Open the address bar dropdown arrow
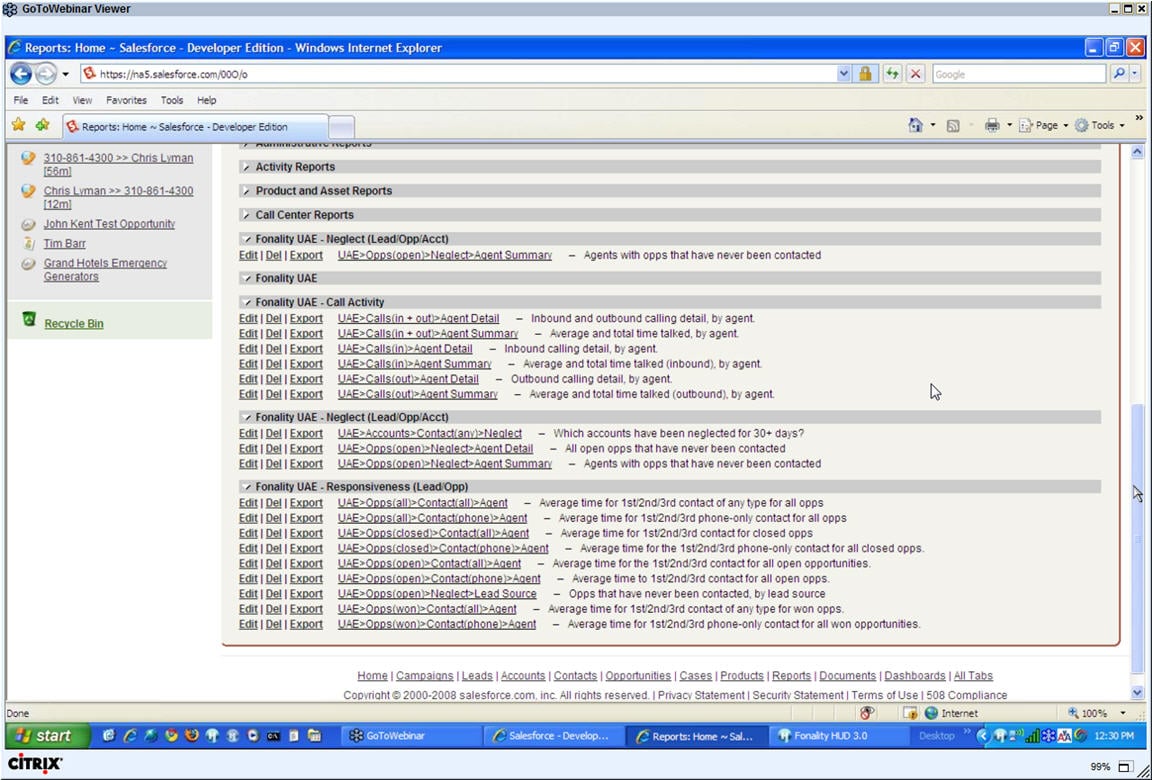Viewport: 1152px width, 780px height. (844, 74)
